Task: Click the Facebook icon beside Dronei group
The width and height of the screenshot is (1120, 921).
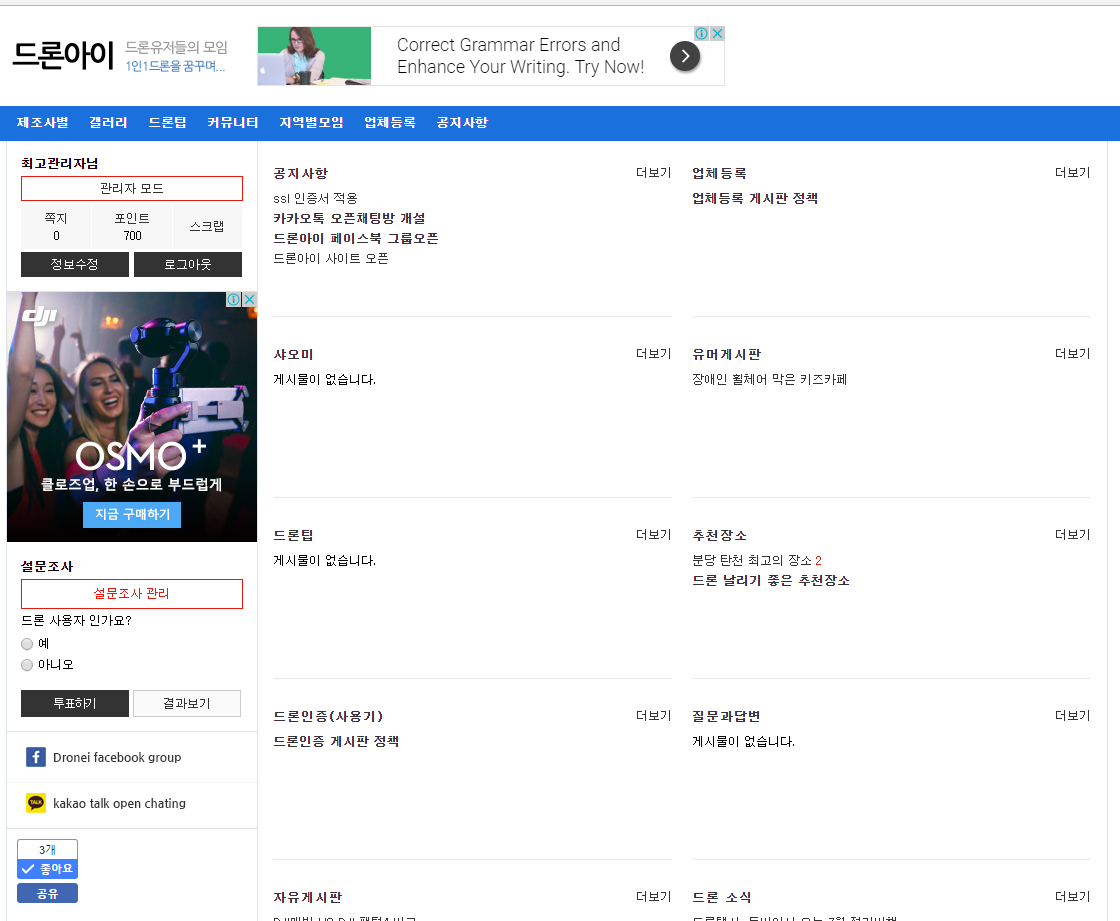Action: [36, 757]
